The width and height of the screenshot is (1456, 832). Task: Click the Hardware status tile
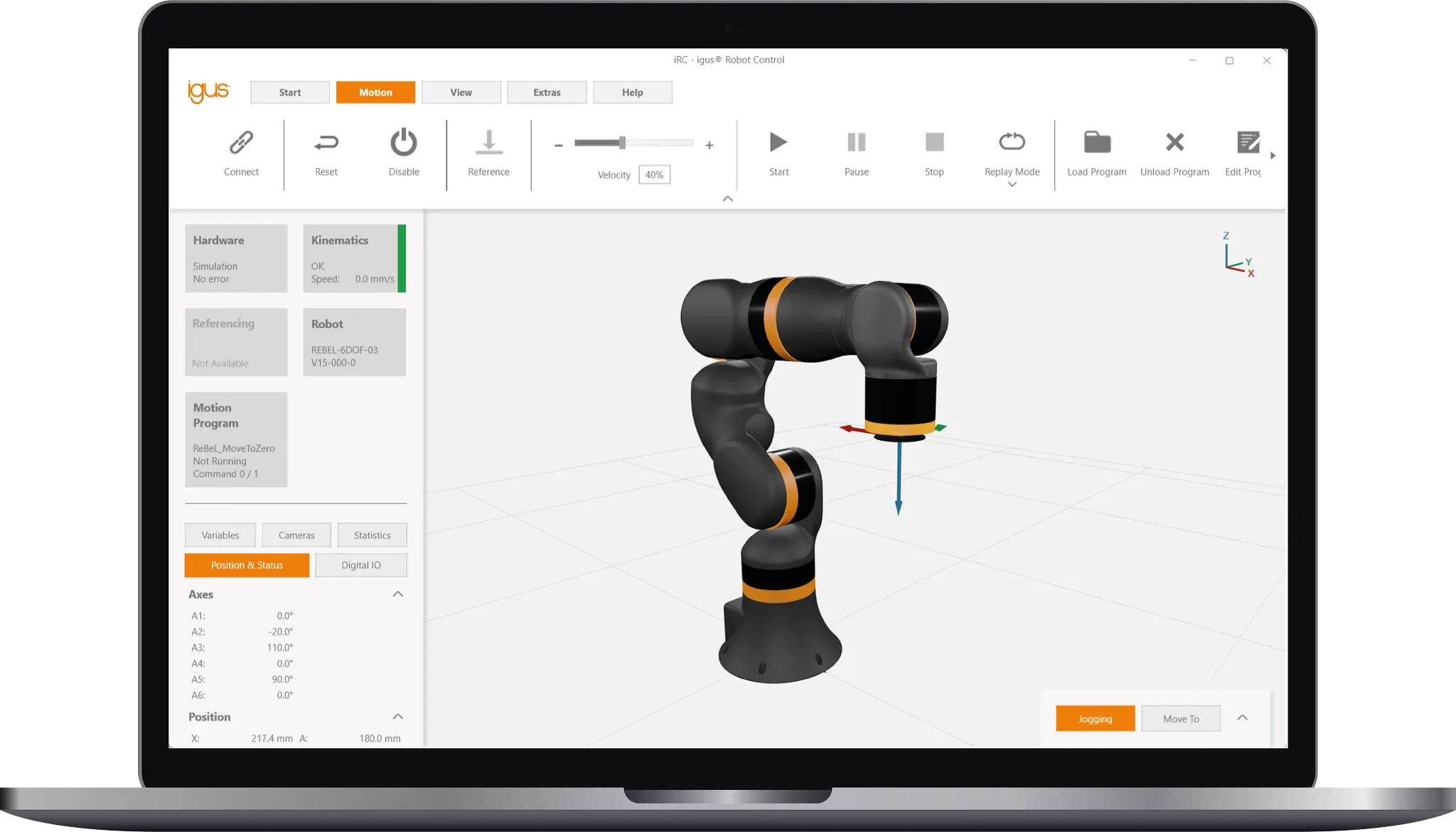pyautogui.click(x=236, y=259)
